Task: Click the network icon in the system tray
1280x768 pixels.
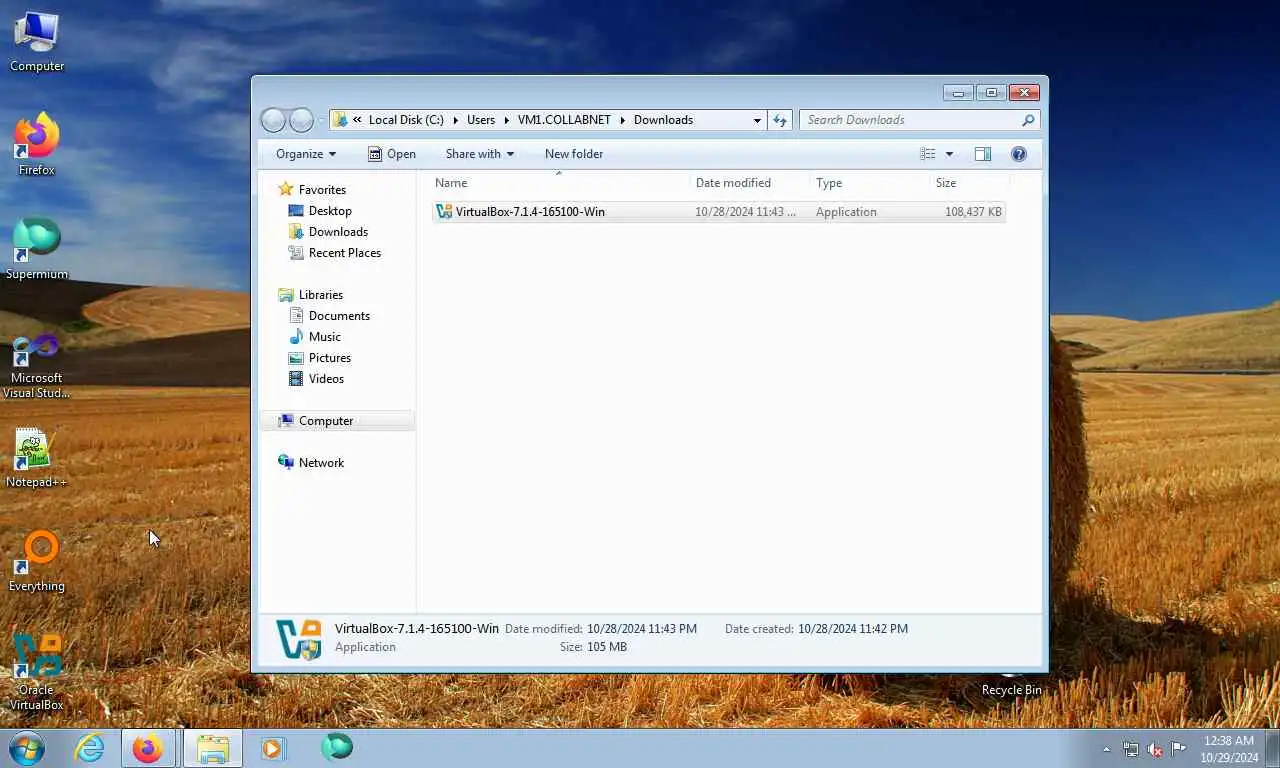Action: [1130, 749]
